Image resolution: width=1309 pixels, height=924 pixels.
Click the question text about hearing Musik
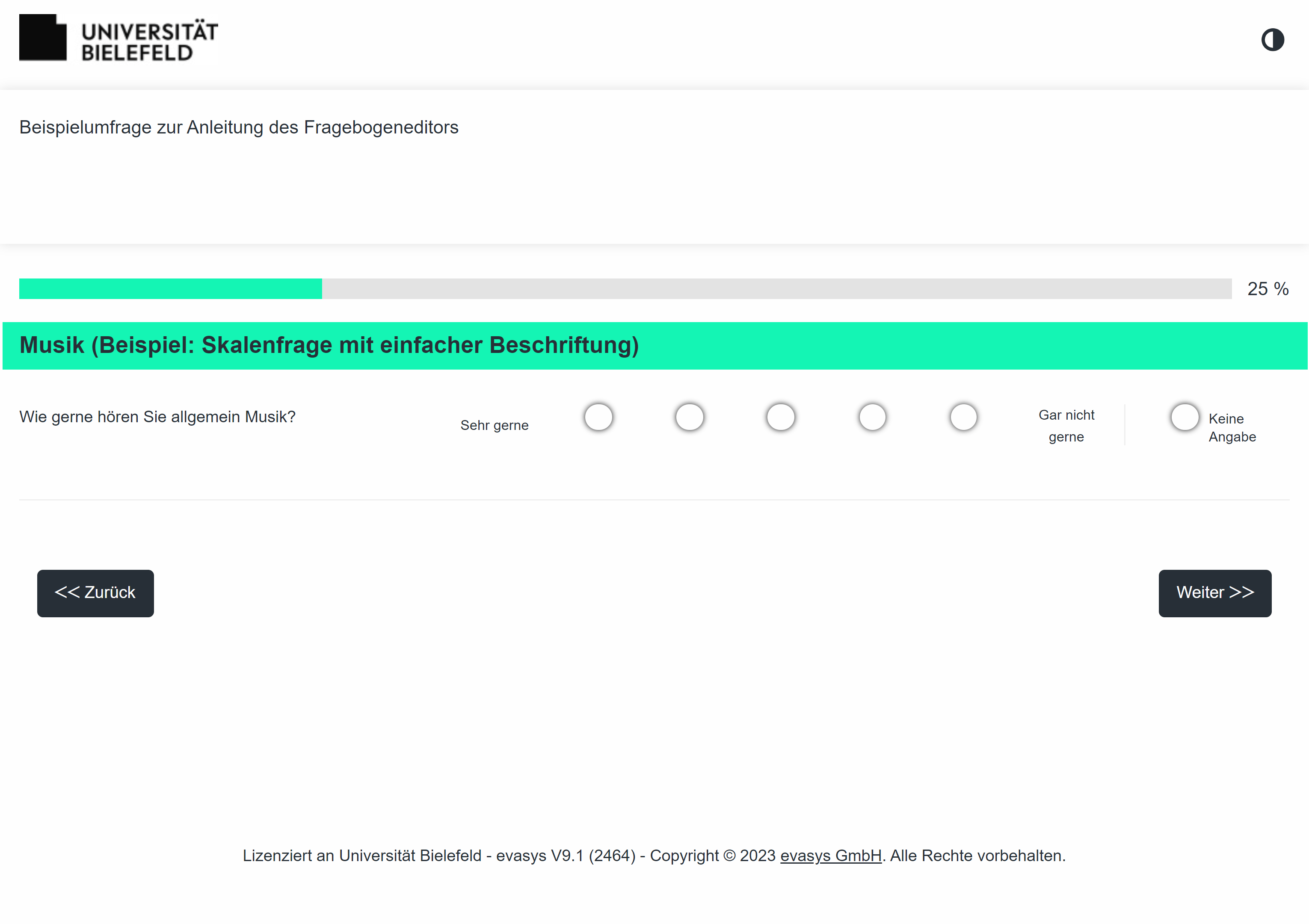point(157,417)
